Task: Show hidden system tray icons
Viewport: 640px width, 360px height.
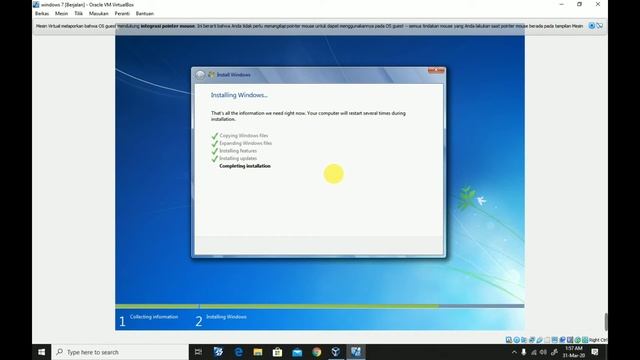Action: (514, 352)
